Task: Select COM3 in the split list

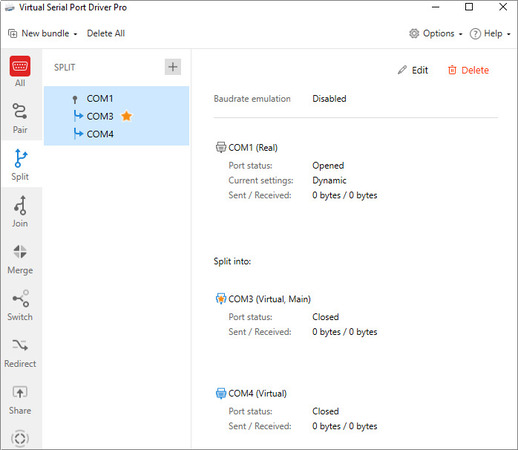Action: pyautogui.click(x=100, y=116)
